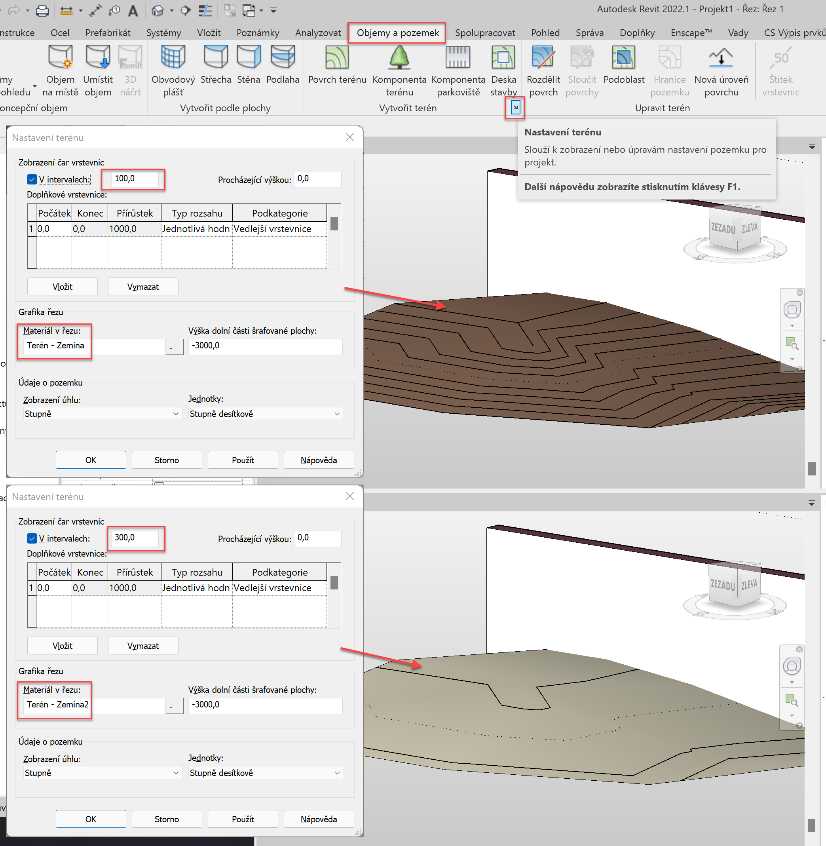Click Vložit button in upper dialog
This screenshot has width=826, height=846.
(63, 286)
